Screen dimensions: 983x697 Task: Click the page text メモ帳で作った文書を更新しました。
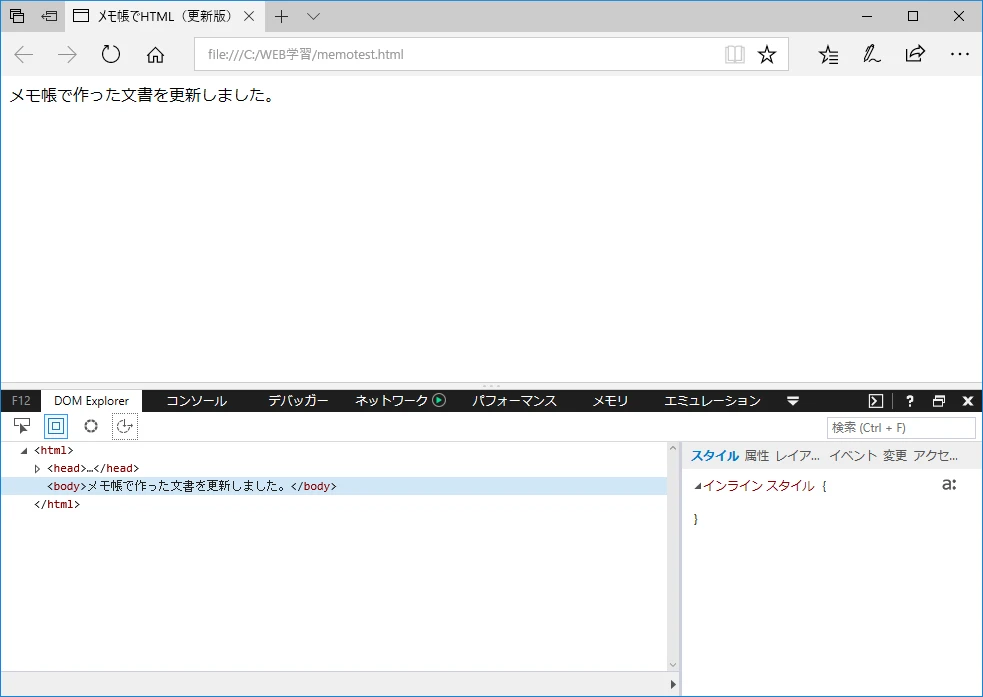[142, 95]
